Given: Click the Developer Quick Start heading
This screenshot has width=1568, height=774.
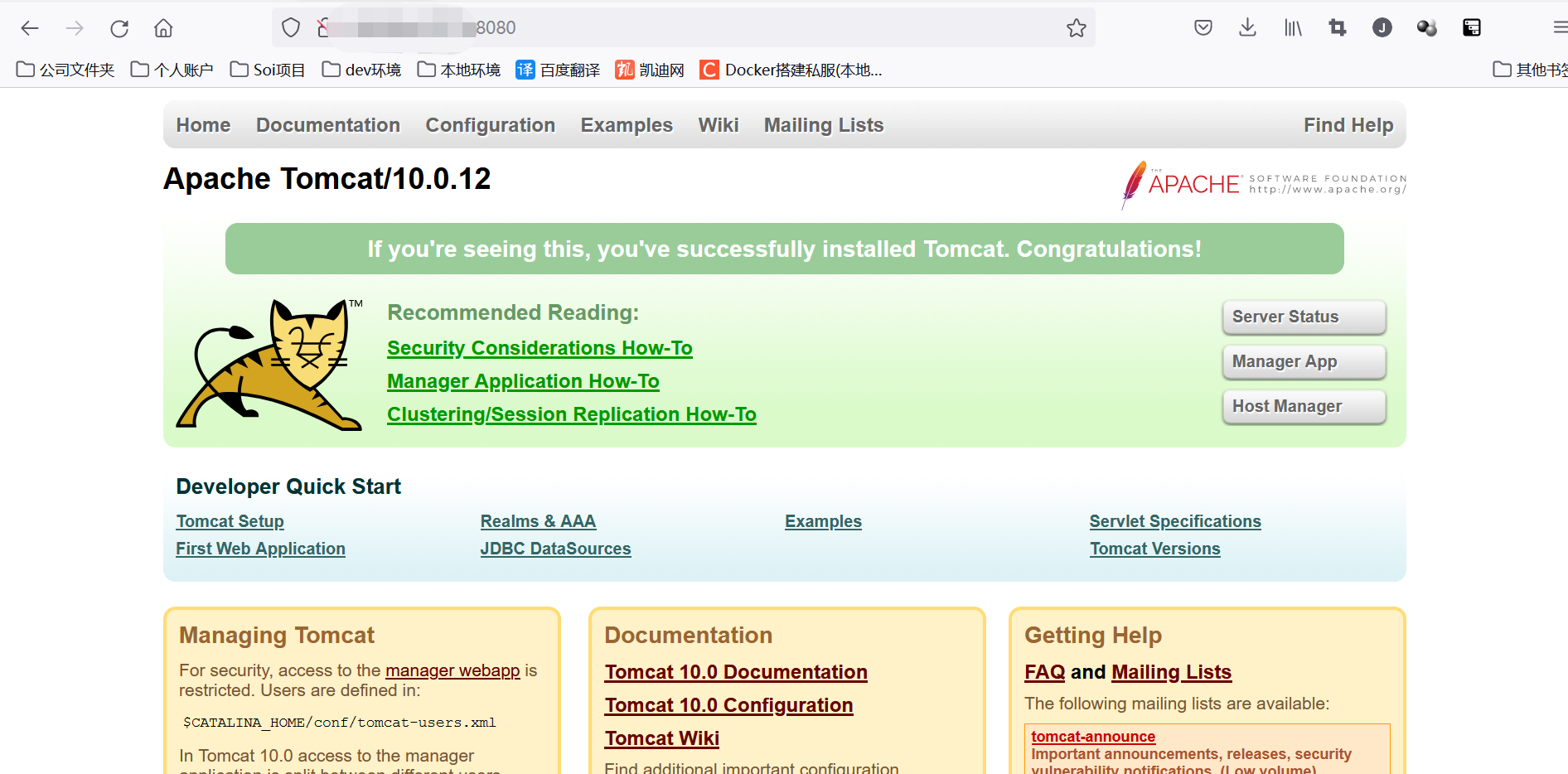Looking at the screenshot, I should click(x=288, y=486).
